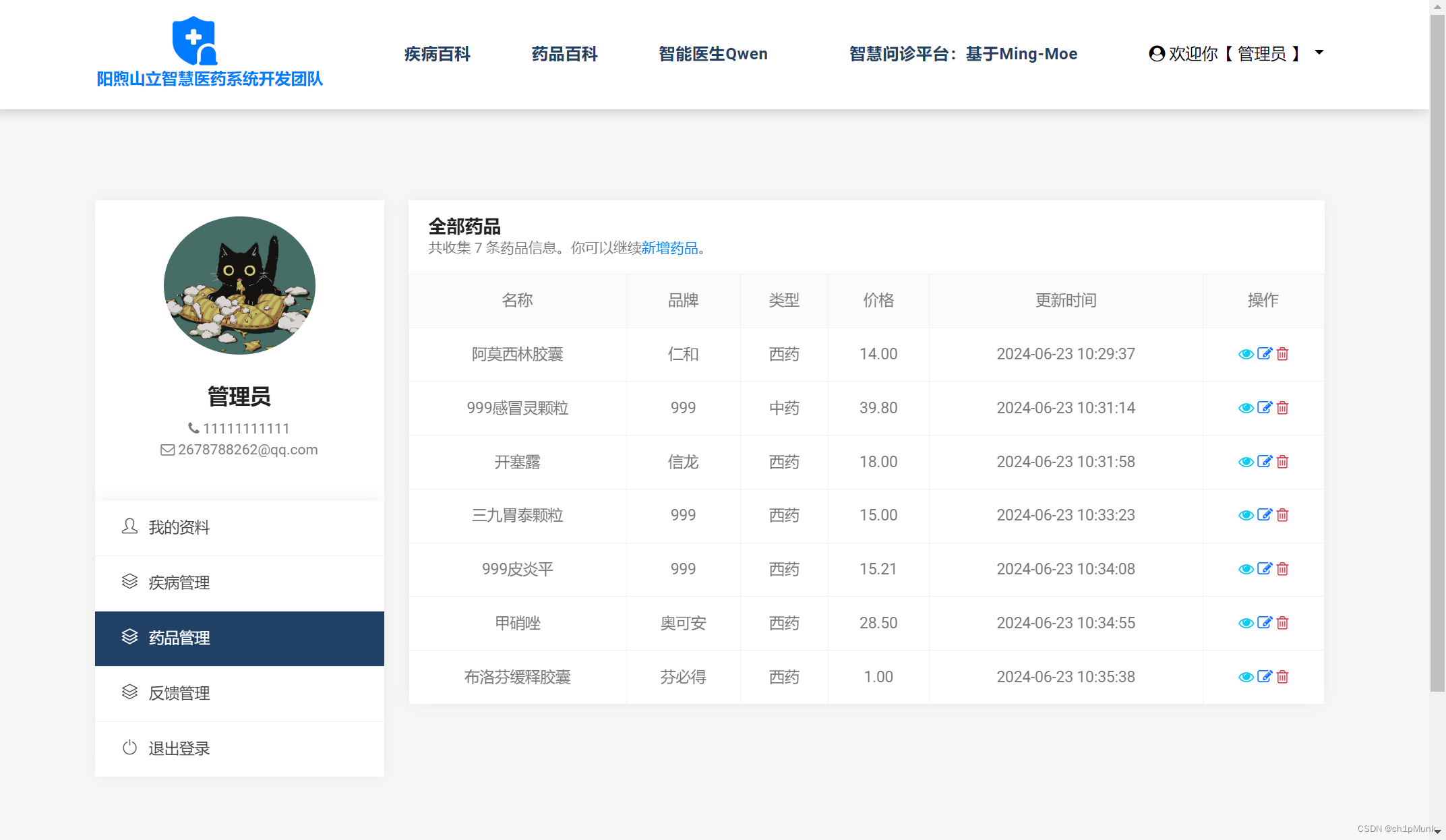
Task: View details of 999感冒灵颗粒 via eye icon
Action: tap(1246, 409)
